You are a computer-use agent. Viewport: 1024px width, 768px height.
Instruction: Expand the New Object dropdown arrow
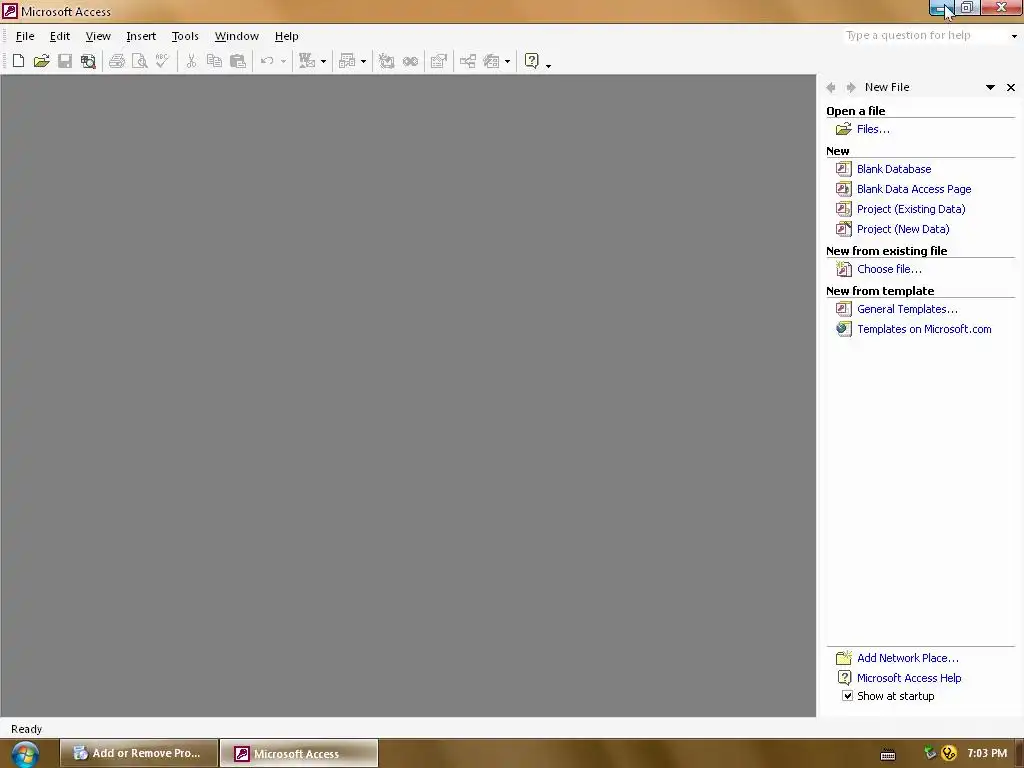[507, 61]
